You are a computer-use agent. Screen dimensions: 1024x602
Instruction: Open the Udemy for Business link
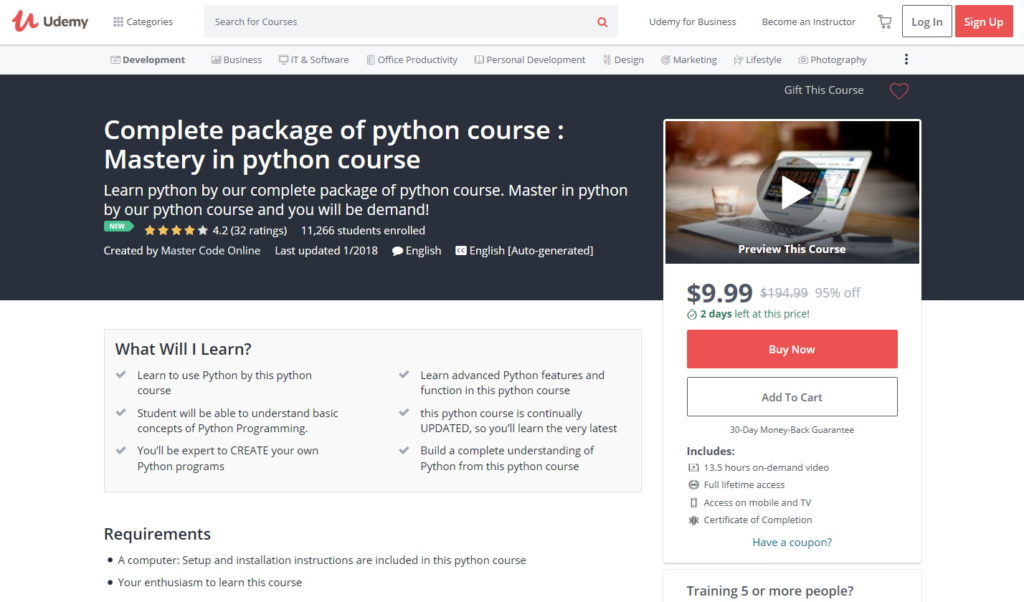692,22
